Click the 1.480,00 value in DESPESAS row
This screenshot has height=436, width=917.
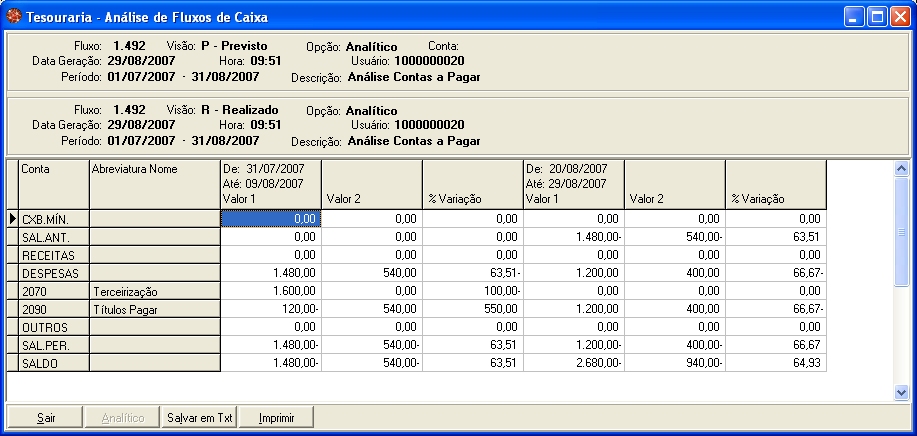pos(271,274)
